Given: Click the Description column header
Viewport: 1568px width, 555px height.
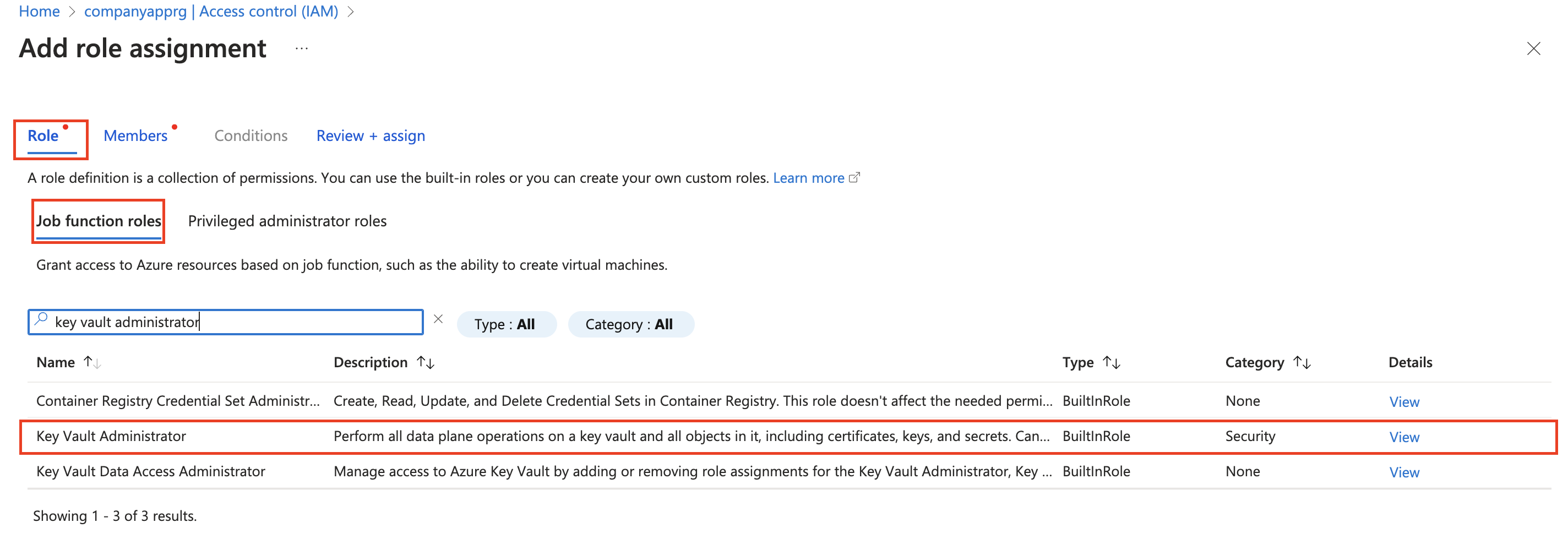Looking at the screenshot, I should [370, 363].
